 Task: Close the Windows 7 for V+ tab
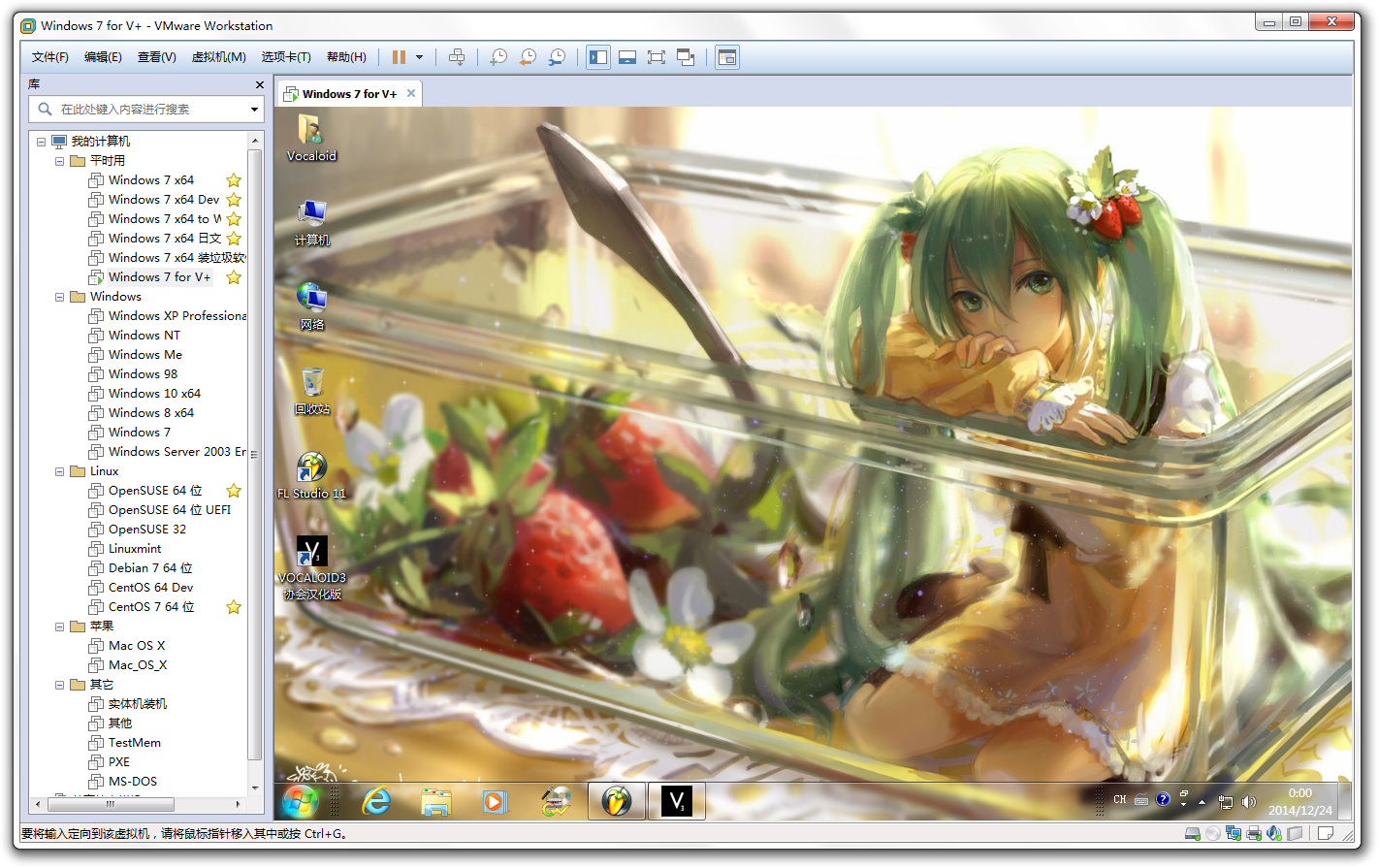411,93
